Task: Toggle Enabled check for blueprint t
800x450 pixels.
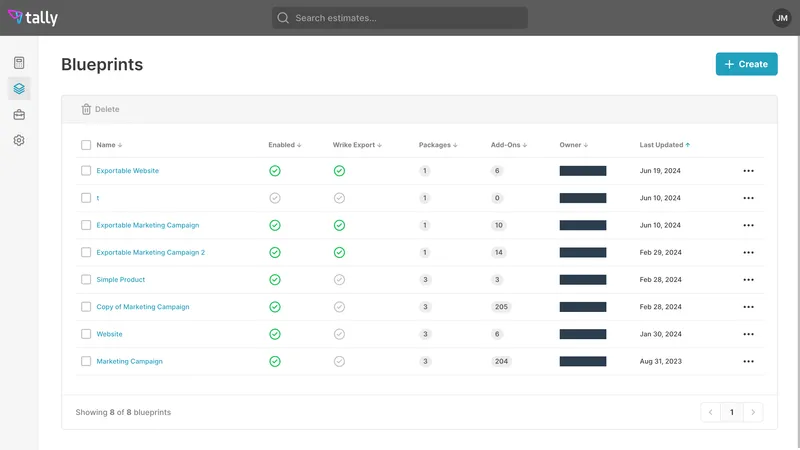Action: (275, 198)
